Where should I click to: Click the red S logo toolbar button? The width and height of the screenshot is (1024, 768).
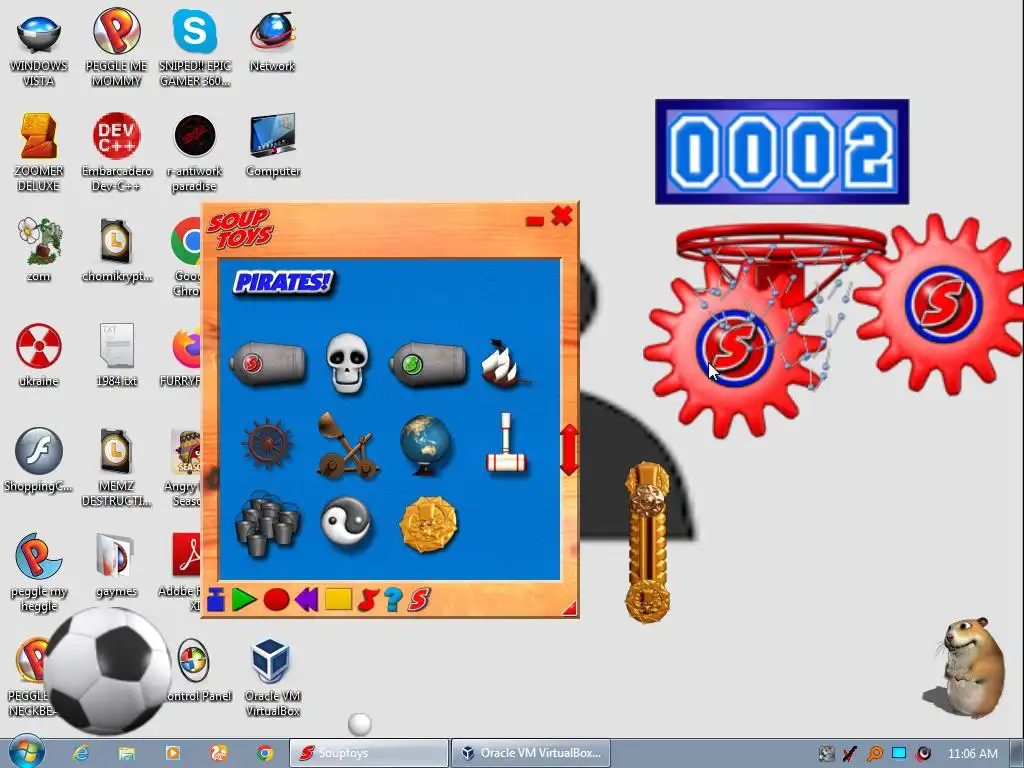(419, 600)
